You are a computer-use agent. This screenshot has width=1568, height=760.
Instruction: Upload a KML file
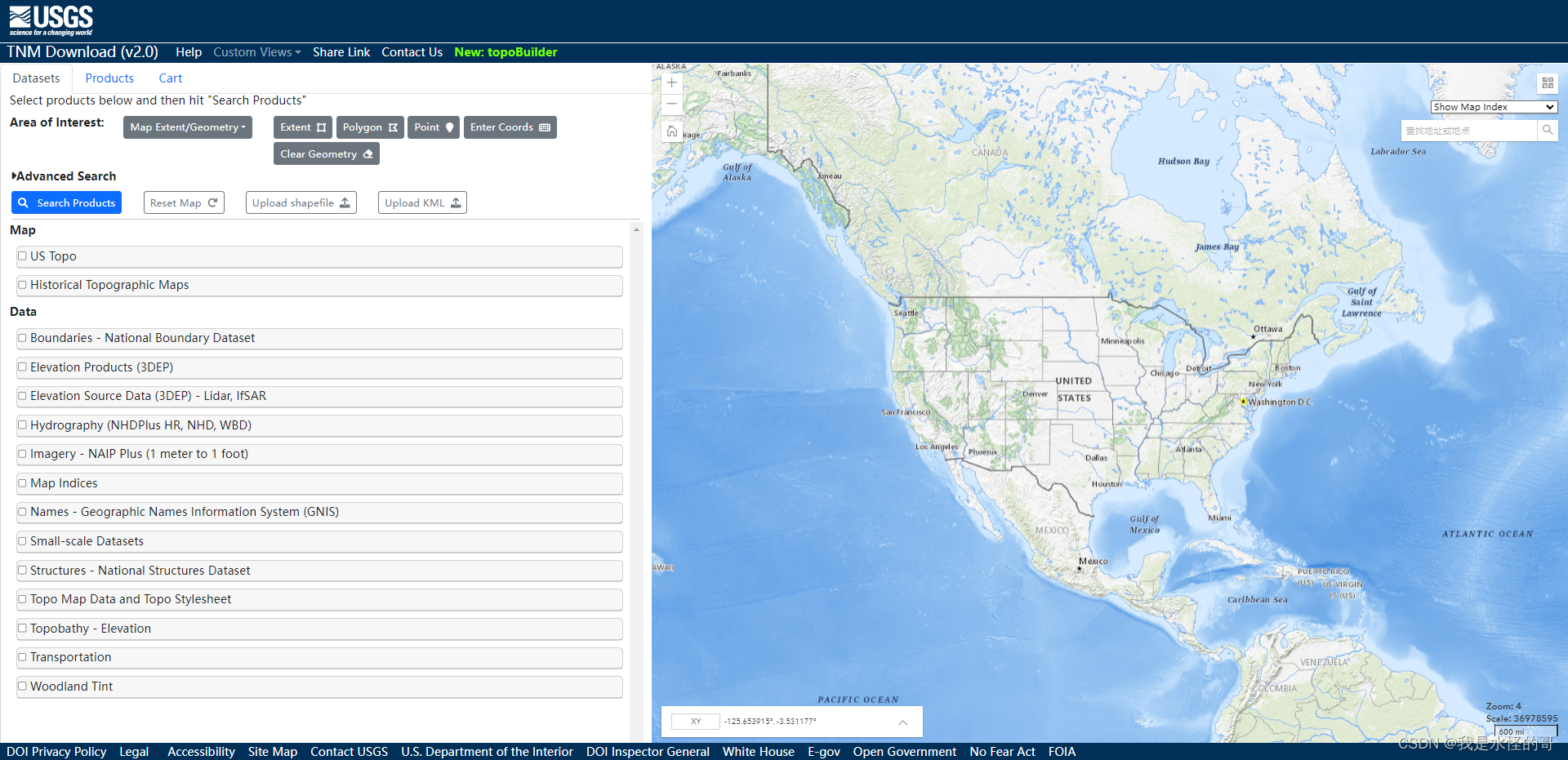point(422,203)
